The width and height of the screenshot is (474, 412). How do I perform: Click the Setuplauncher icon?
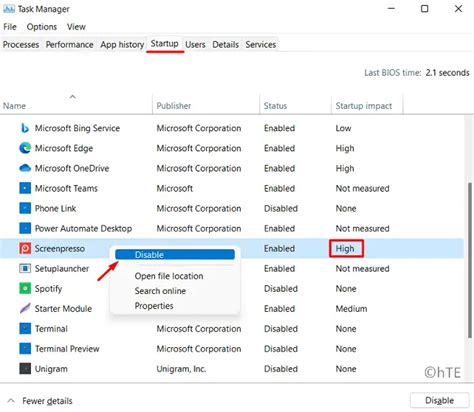coord(25,268)
